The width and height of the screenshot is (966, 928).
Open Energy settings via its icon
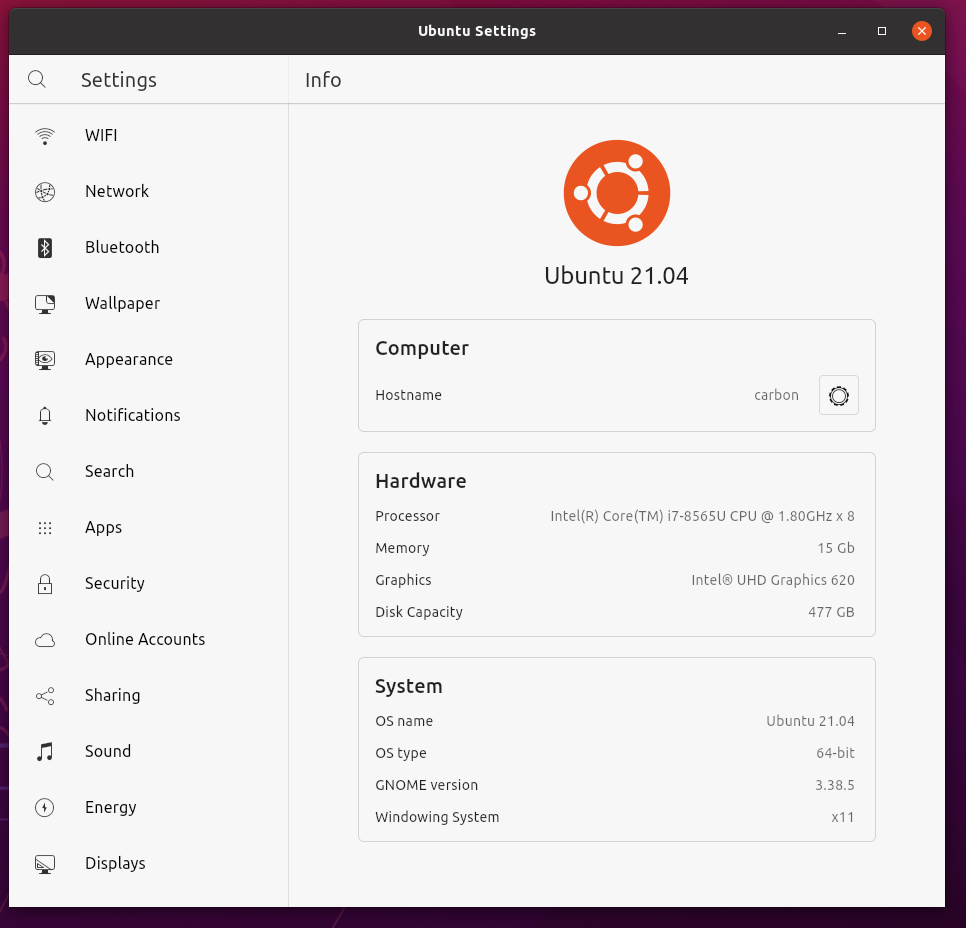pyautogui.click(x=44, y=807)
